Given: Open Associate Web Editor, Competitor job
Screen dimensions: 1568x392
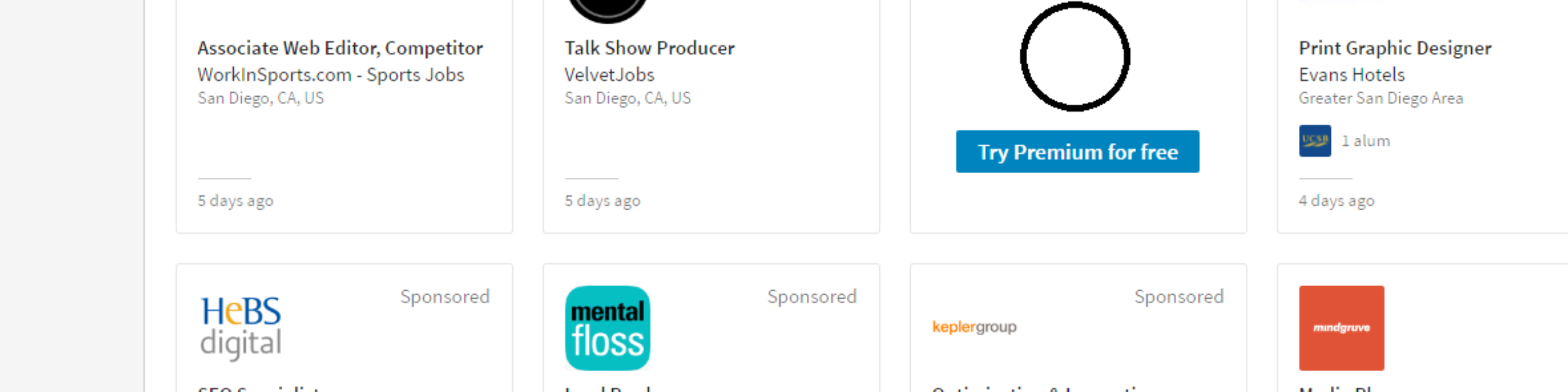Looking at the screenshot, I should (x=340, y=48).
